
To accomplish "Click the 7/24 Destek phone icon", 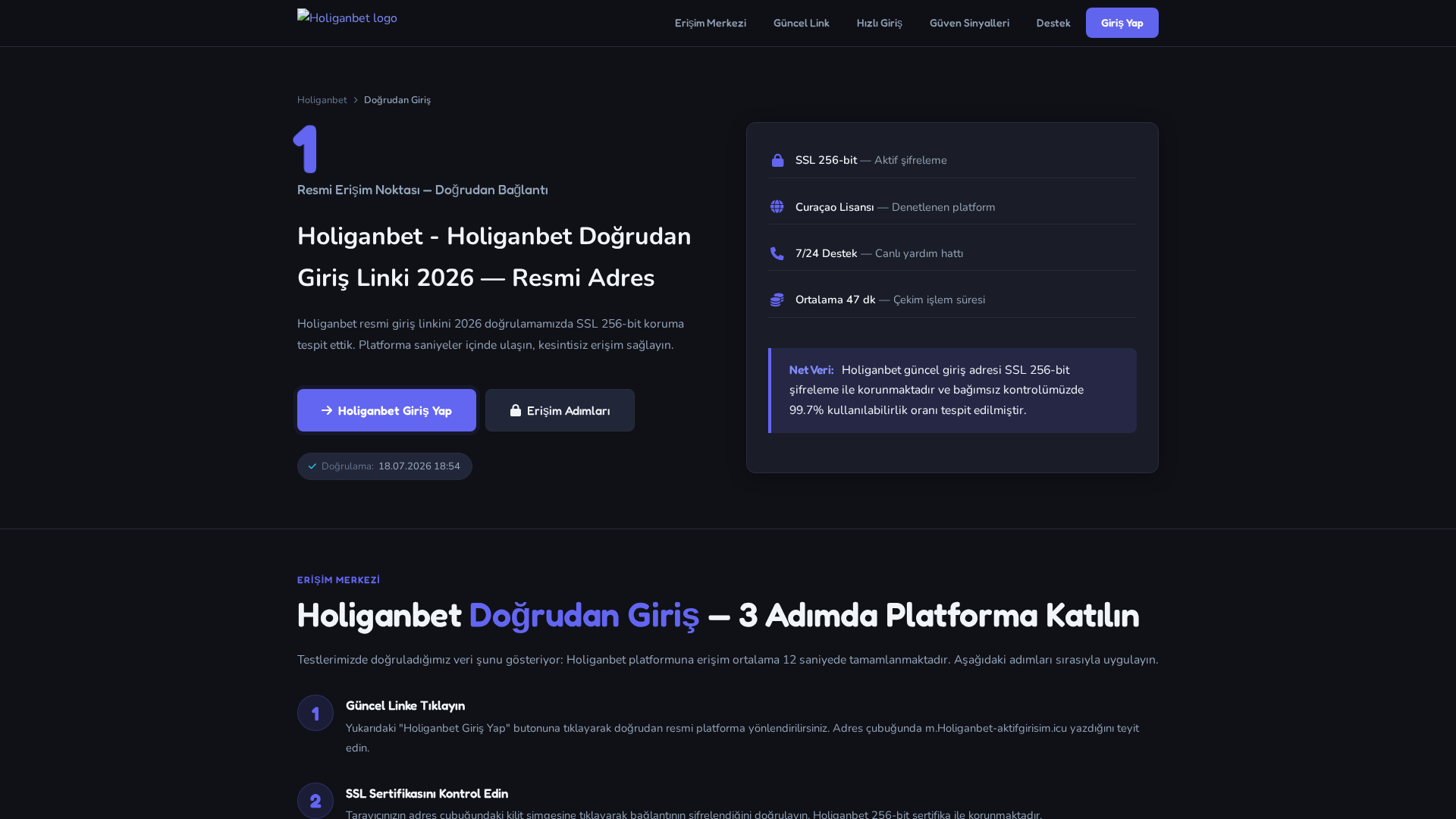I will point(777,253).
